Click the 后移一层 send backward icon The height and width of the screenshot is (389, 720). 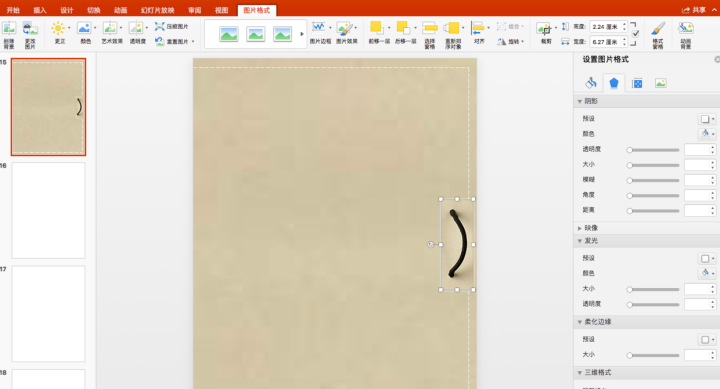click(403, 28)
